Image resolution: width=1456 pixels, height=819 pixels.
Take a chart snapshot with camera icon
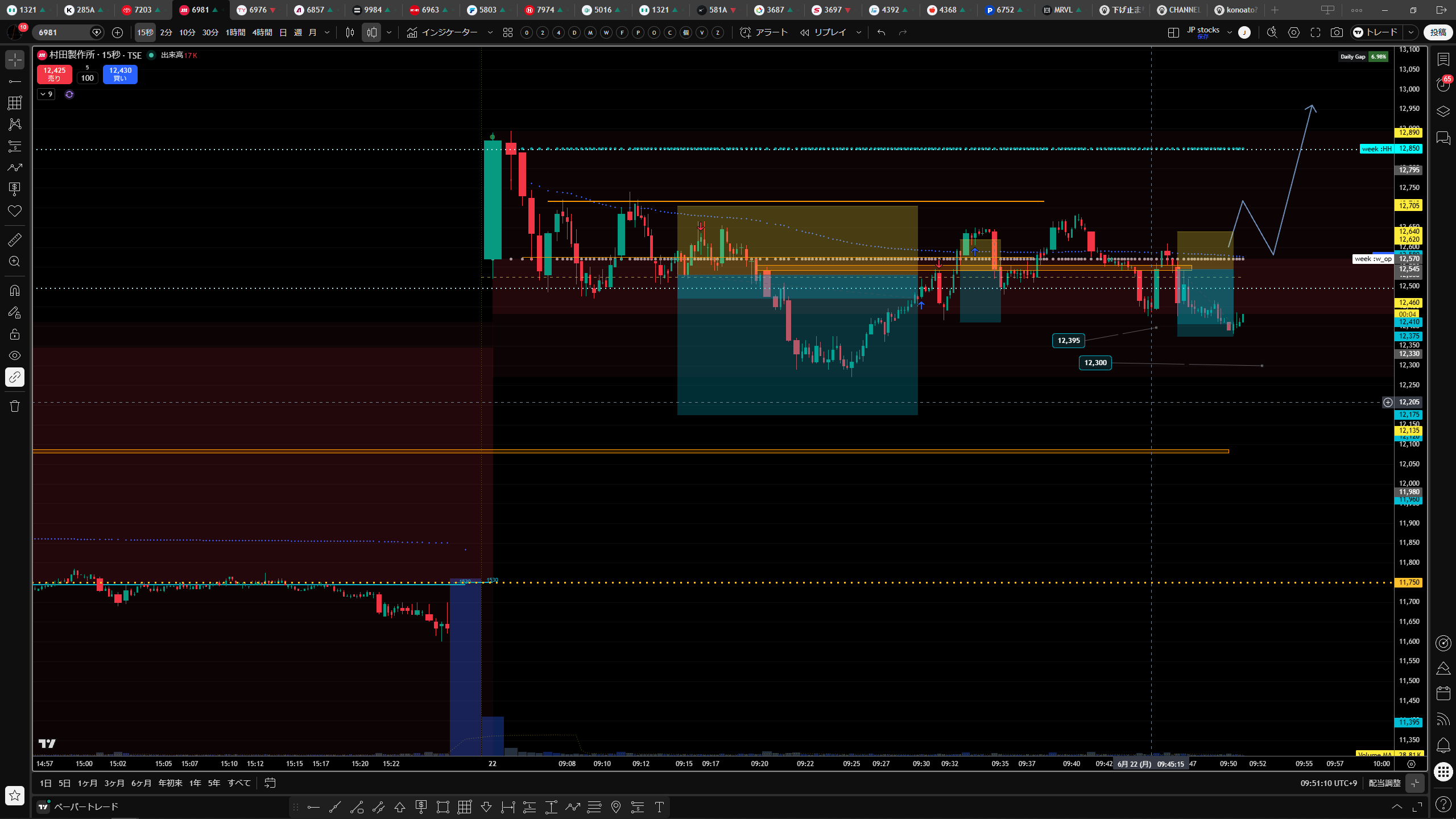point(1337,32)
